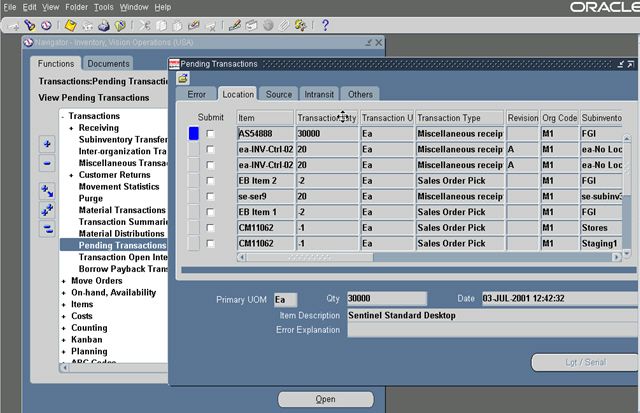This screenshot has width=640, height=413.
Task: Click the Cut scissors icon
Action: pos(144,25)
